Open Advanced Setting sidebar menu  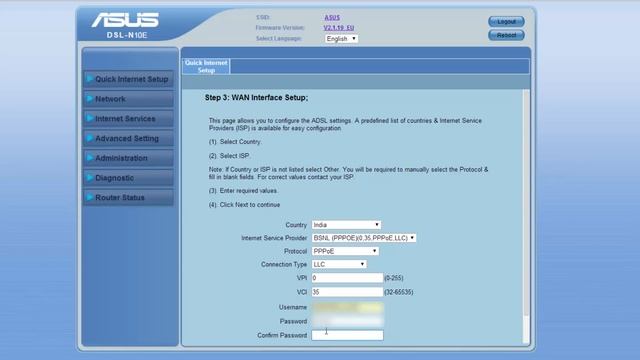coord(129,138)
